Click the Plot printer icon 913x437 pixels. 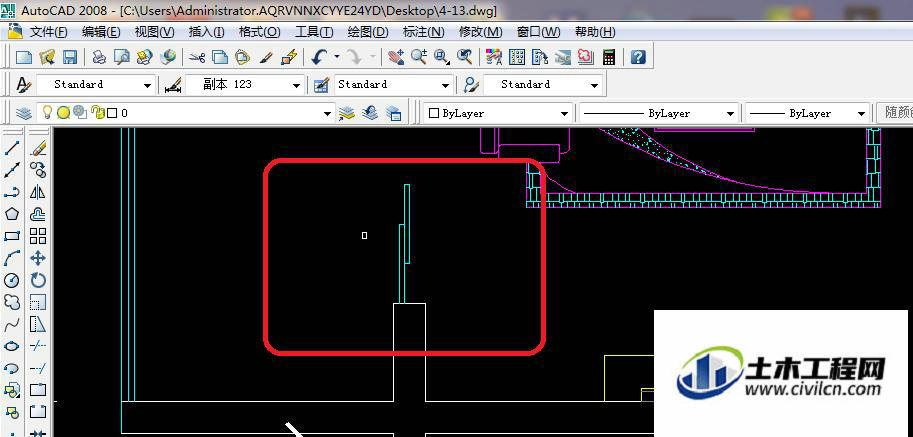(100, 57)
